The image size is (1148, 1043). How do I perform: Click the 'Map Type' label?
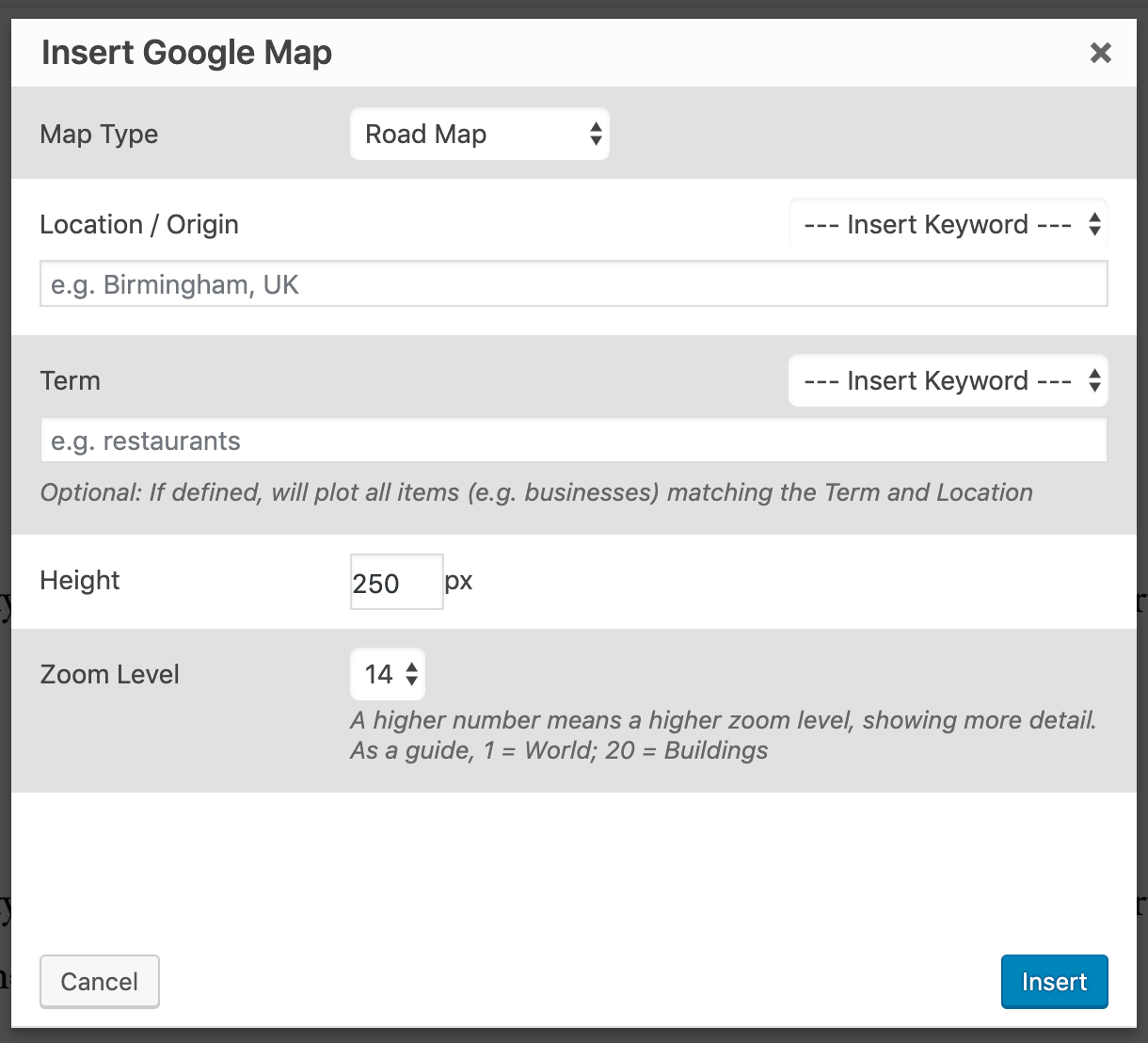click(99, 135)
